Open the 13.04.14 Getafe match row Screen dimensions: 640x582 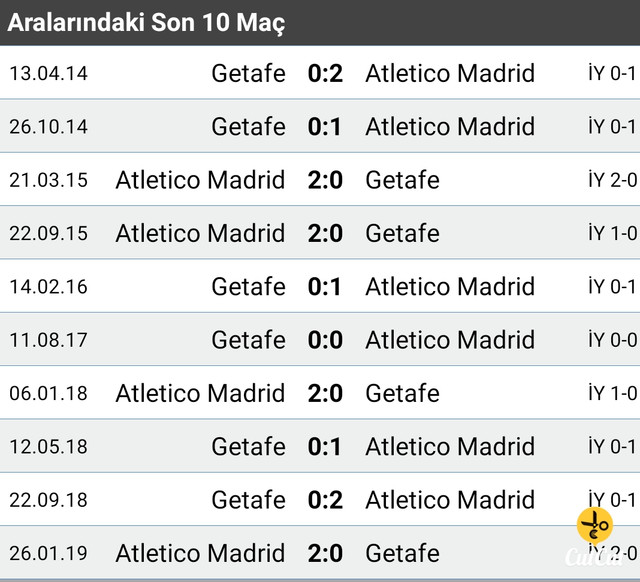pyautogui.click(x=320, y=73)
